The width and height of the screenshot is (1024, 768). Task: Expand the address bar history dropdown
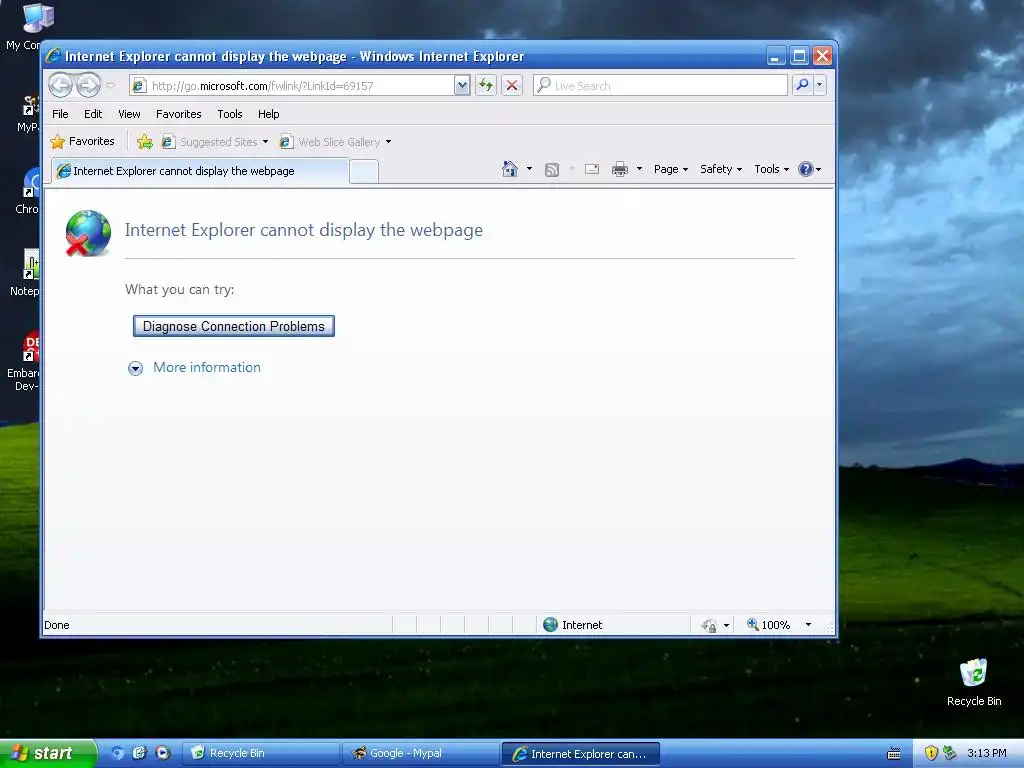(462, 86)
